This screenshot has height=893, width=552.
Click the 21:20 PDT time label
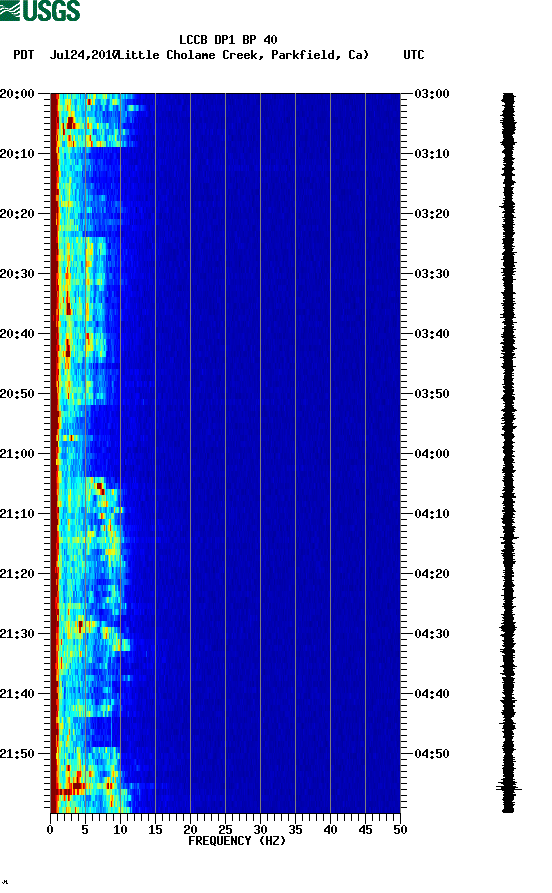coord(17,574)
